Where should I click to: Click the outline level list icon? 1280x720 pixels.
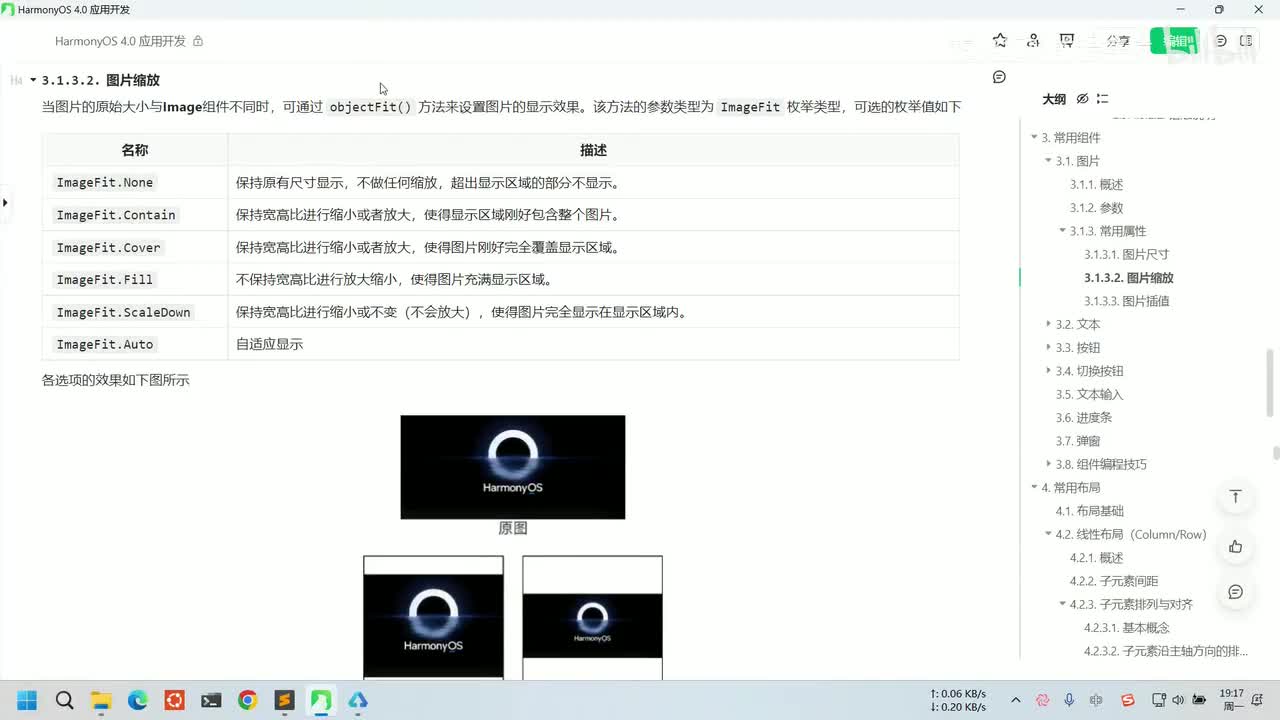click(1102, 99)
